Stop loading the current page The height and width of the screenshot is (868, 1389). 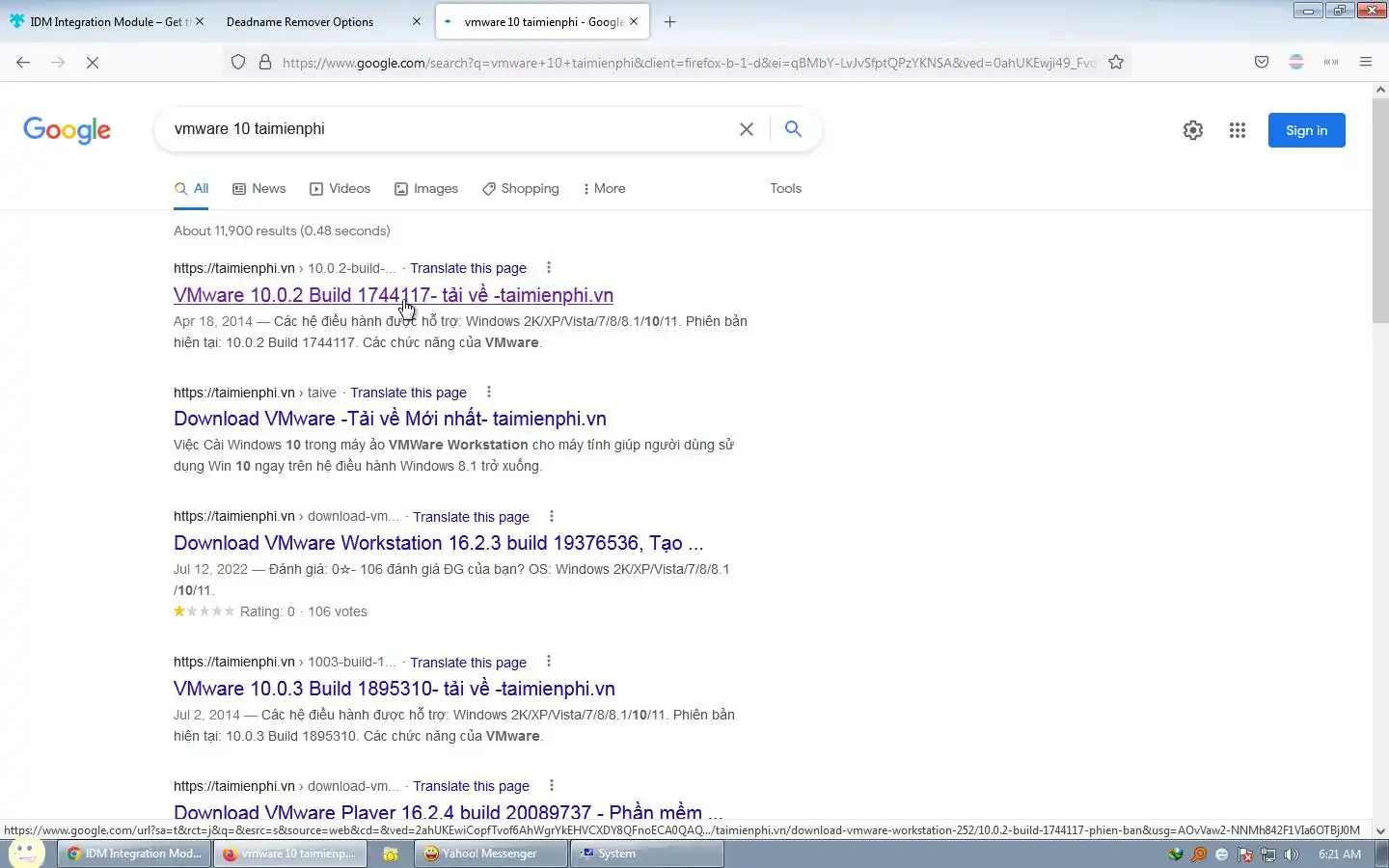click(93, 63)
